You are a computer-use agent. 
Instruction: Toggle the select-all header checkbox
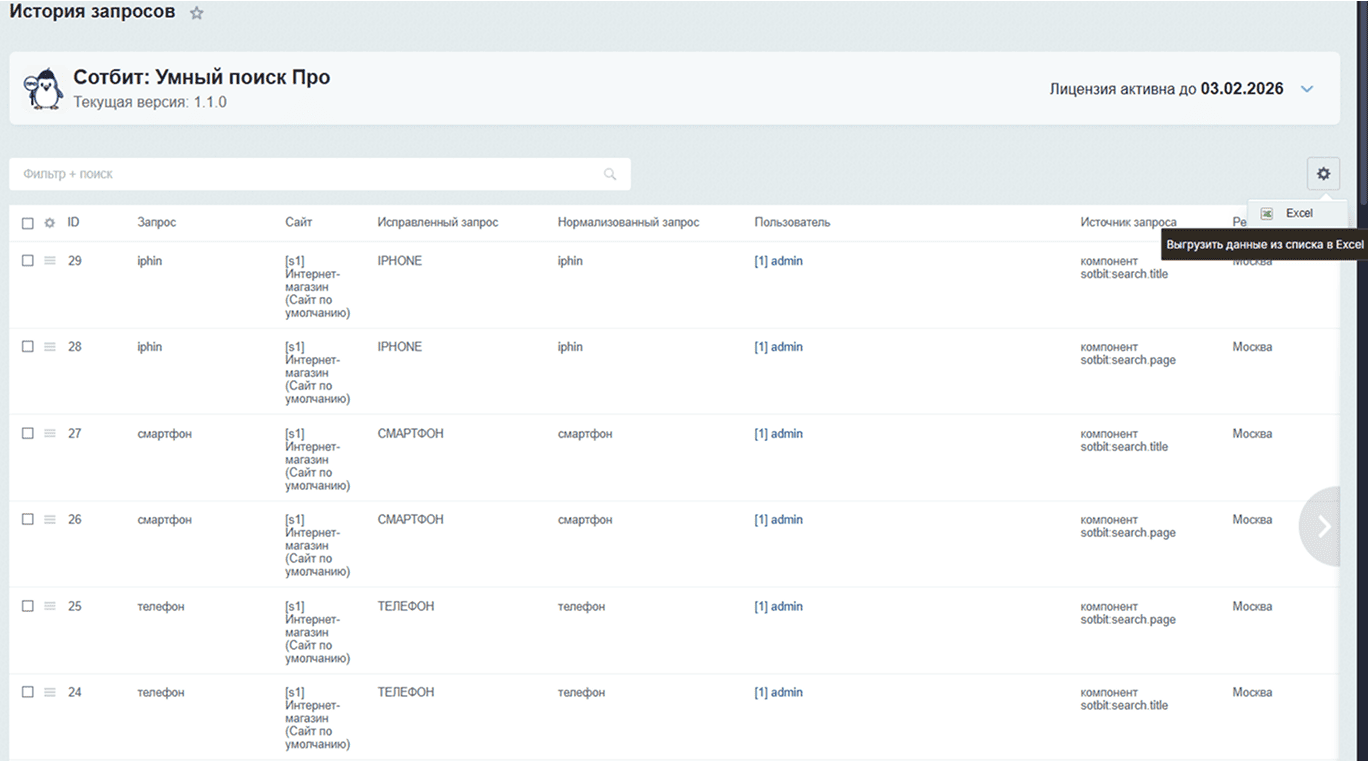click(28, 223)
